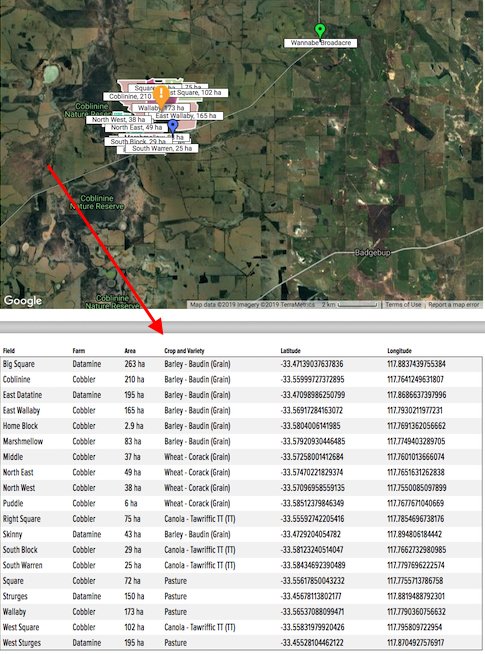Select the West Square field name cell
The width and height of the screenshot is (485, 654).
(21, 627)
